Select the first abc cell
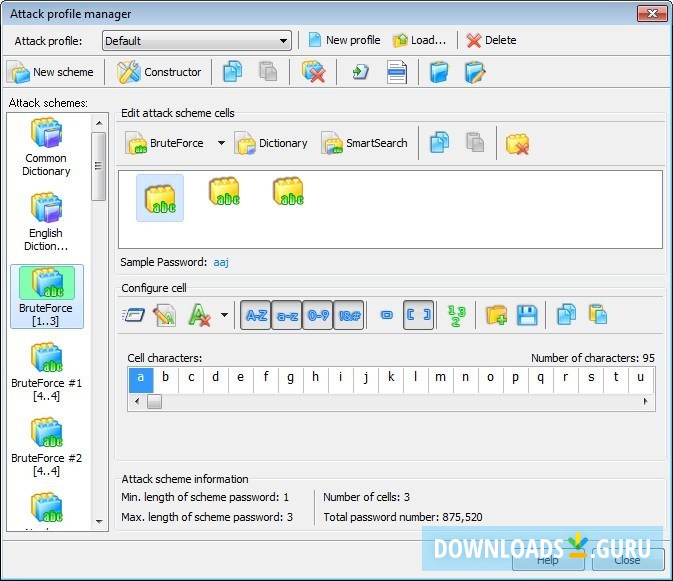This screenshot has width=673, height=581. (x=160, y=198)
